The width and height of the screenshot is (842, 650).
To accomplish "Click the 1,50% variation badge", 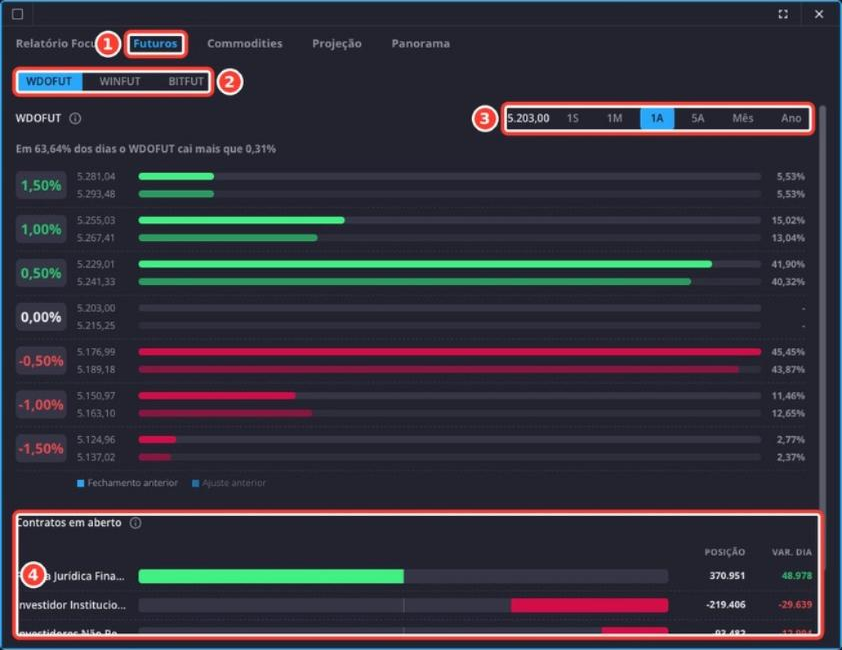I will coord(41,185).
